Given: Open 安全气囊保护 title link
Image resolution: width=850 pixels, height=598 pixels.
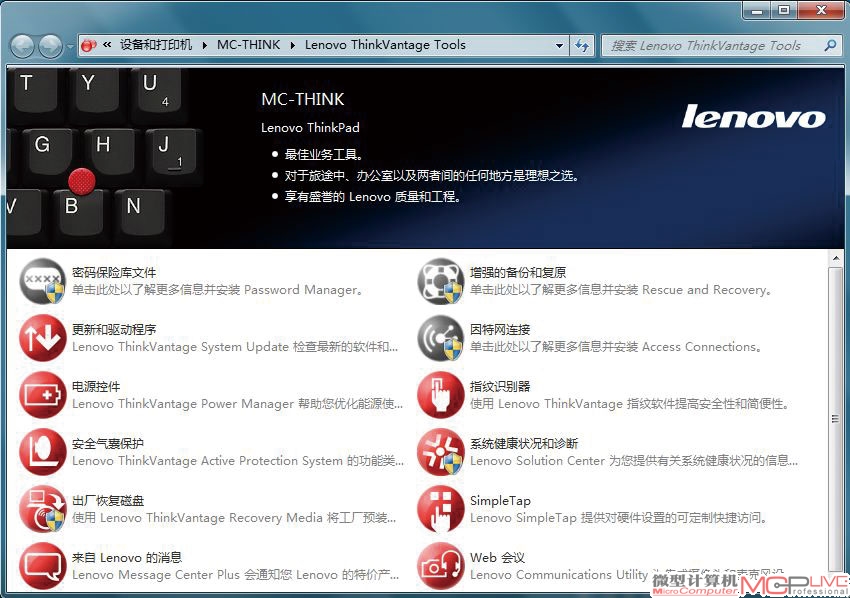Looking at the screenshot, I should 108,443.
